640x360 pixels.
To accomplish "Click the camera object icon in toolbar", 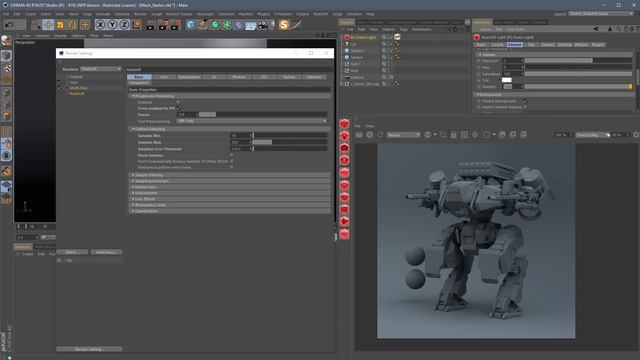I will tap(263, 25).
